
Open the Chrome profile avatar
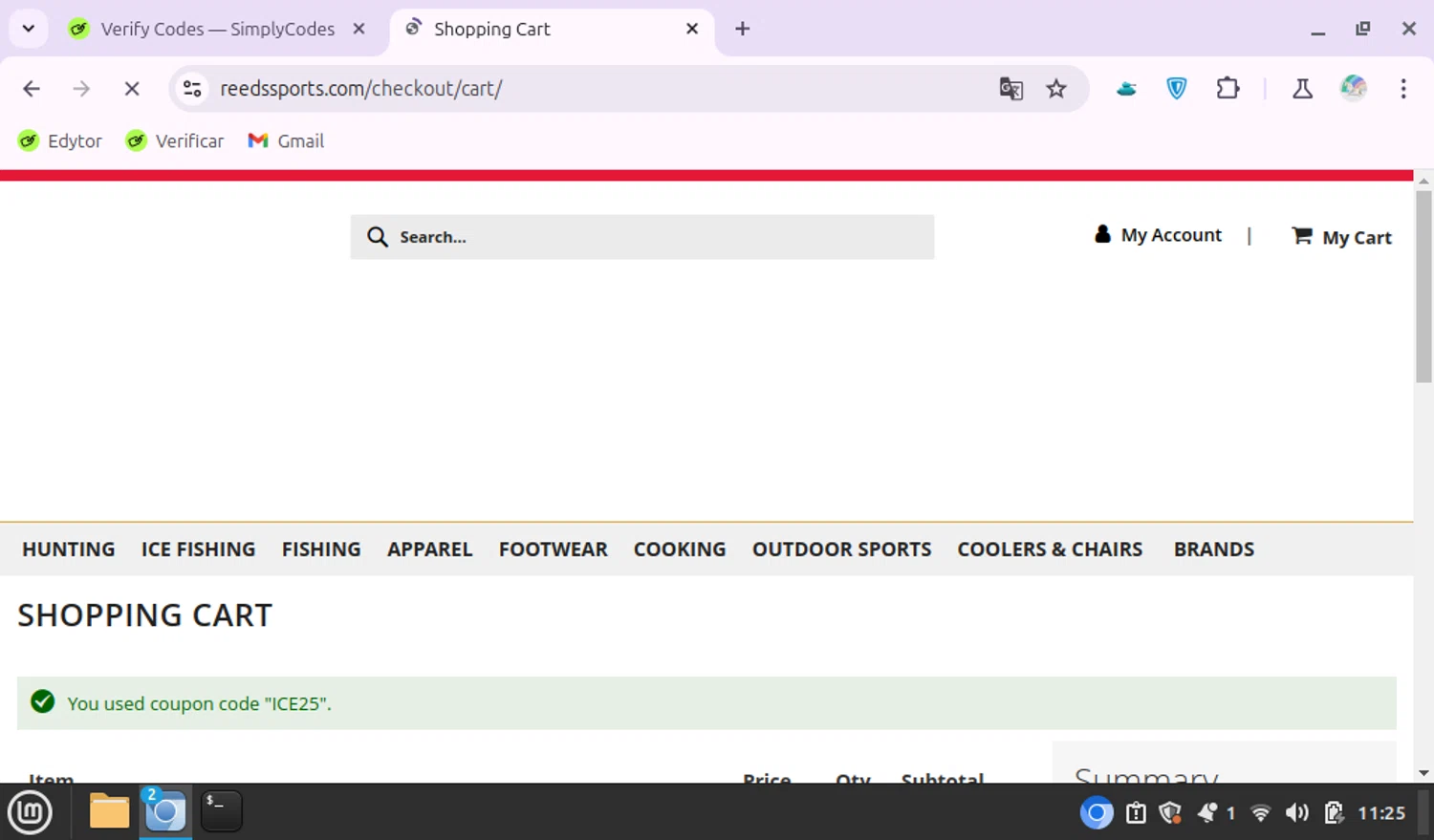click(x=1353, y=89)
